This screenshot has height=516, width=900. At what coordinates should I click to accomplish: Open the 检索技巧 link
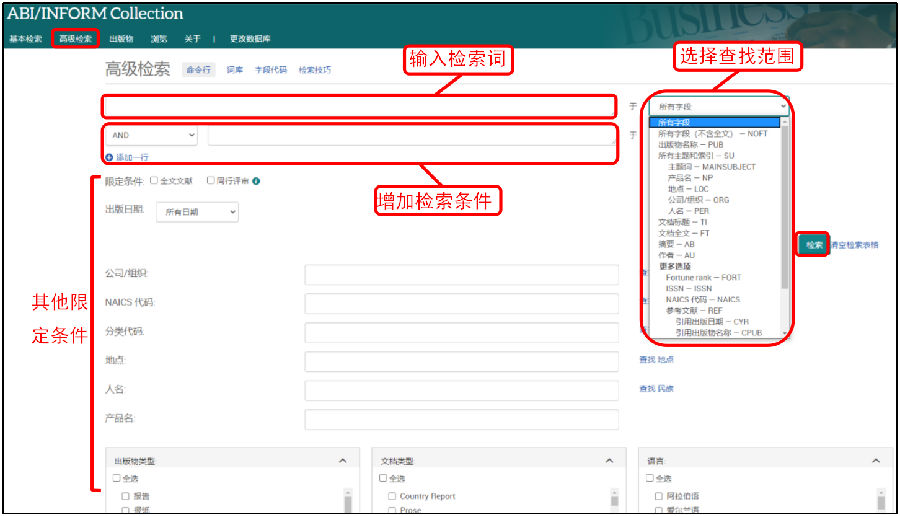point(315,70)
